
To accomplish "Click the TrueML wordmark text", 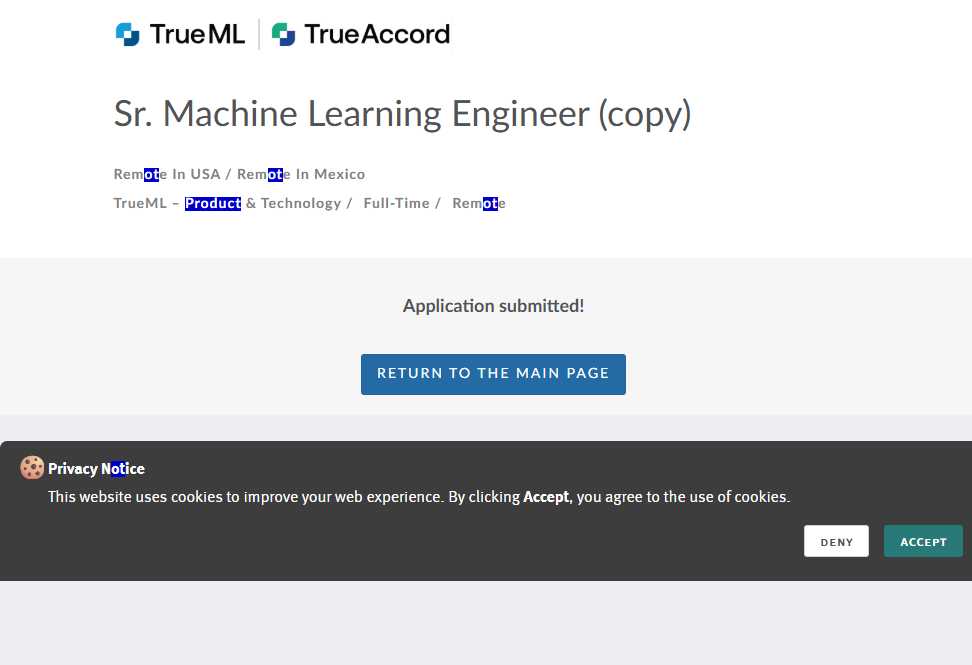I will pyautogui.click(x=197, y=34).
